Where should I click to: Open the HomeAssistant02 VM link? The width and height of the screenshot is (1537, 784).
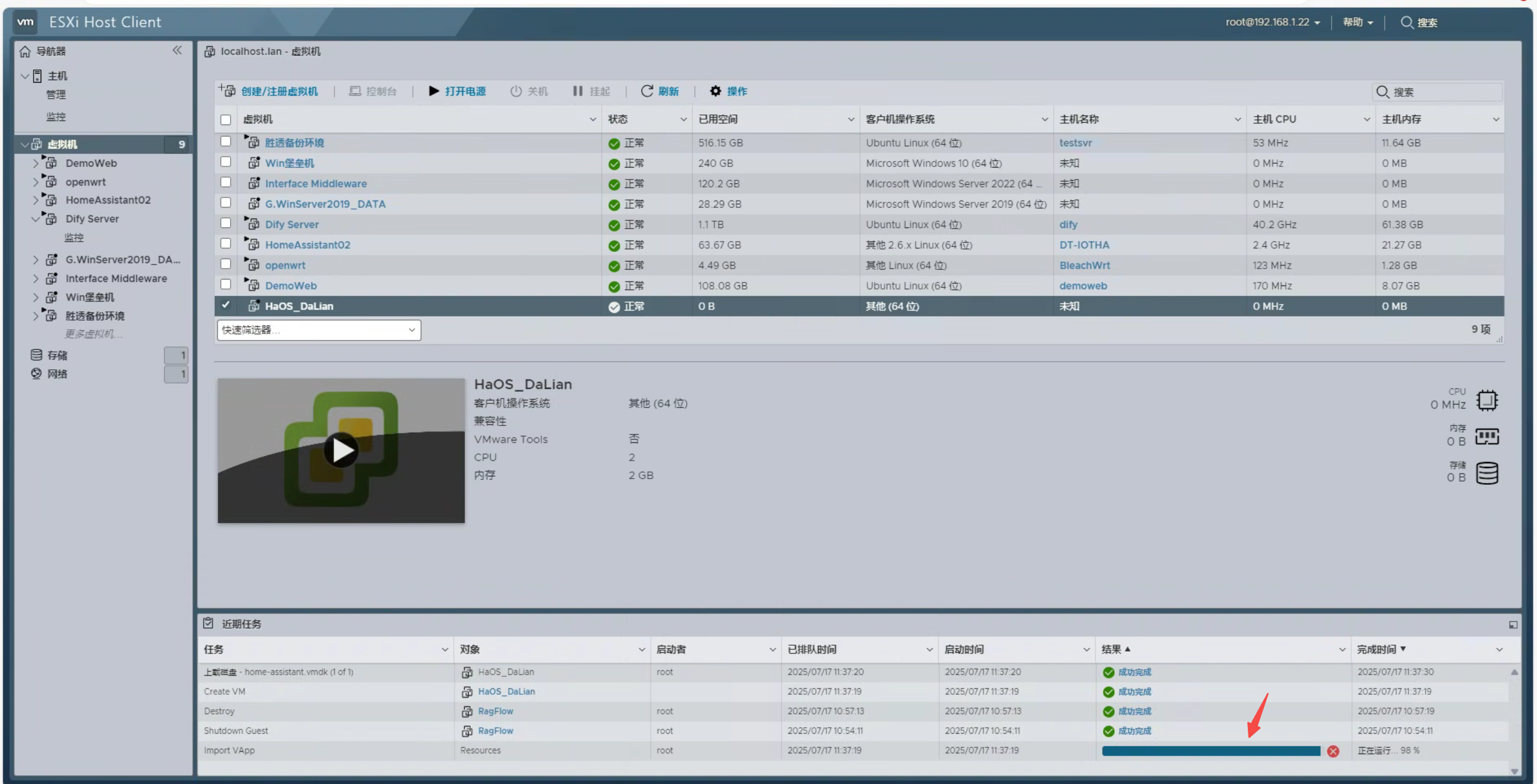(x=308, y=245)
